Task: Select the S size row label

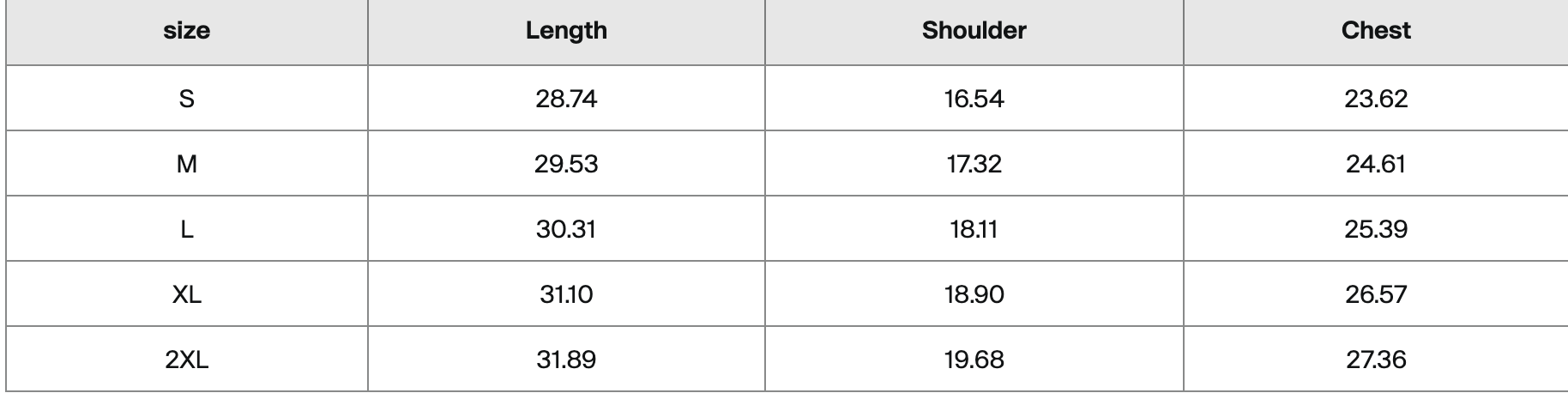Action: point(187,98)
